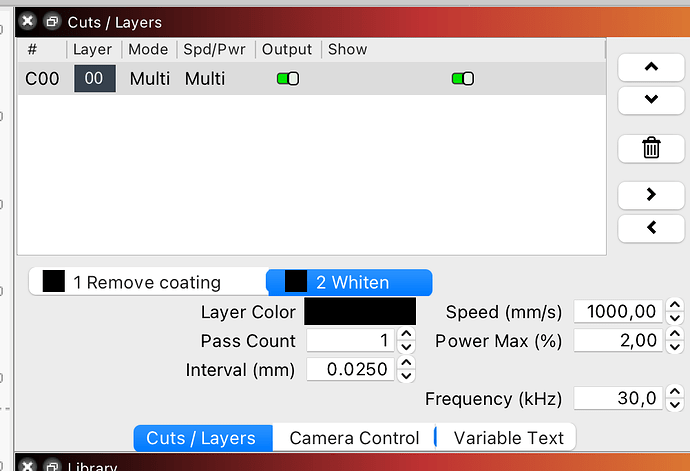Undock the Cuts / Layers panel
Image resolution: width=690 pixels, height=471 pixels.
pos(52,21)
